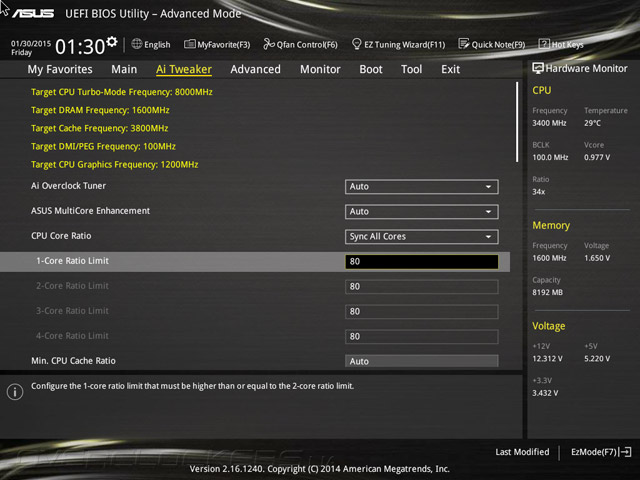
Task: Click the settings list scrollbar
Action: pos(517,122)
